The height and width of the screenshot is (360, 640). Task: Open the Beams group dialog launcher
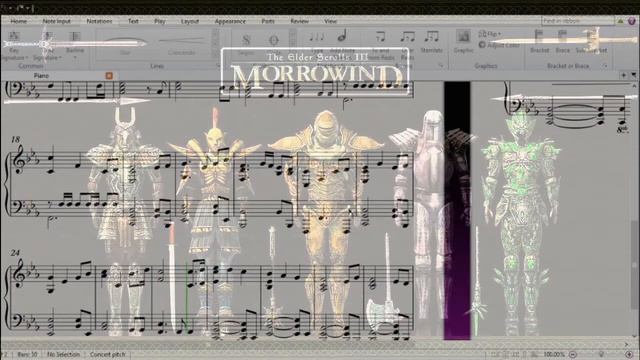point(440,65)
